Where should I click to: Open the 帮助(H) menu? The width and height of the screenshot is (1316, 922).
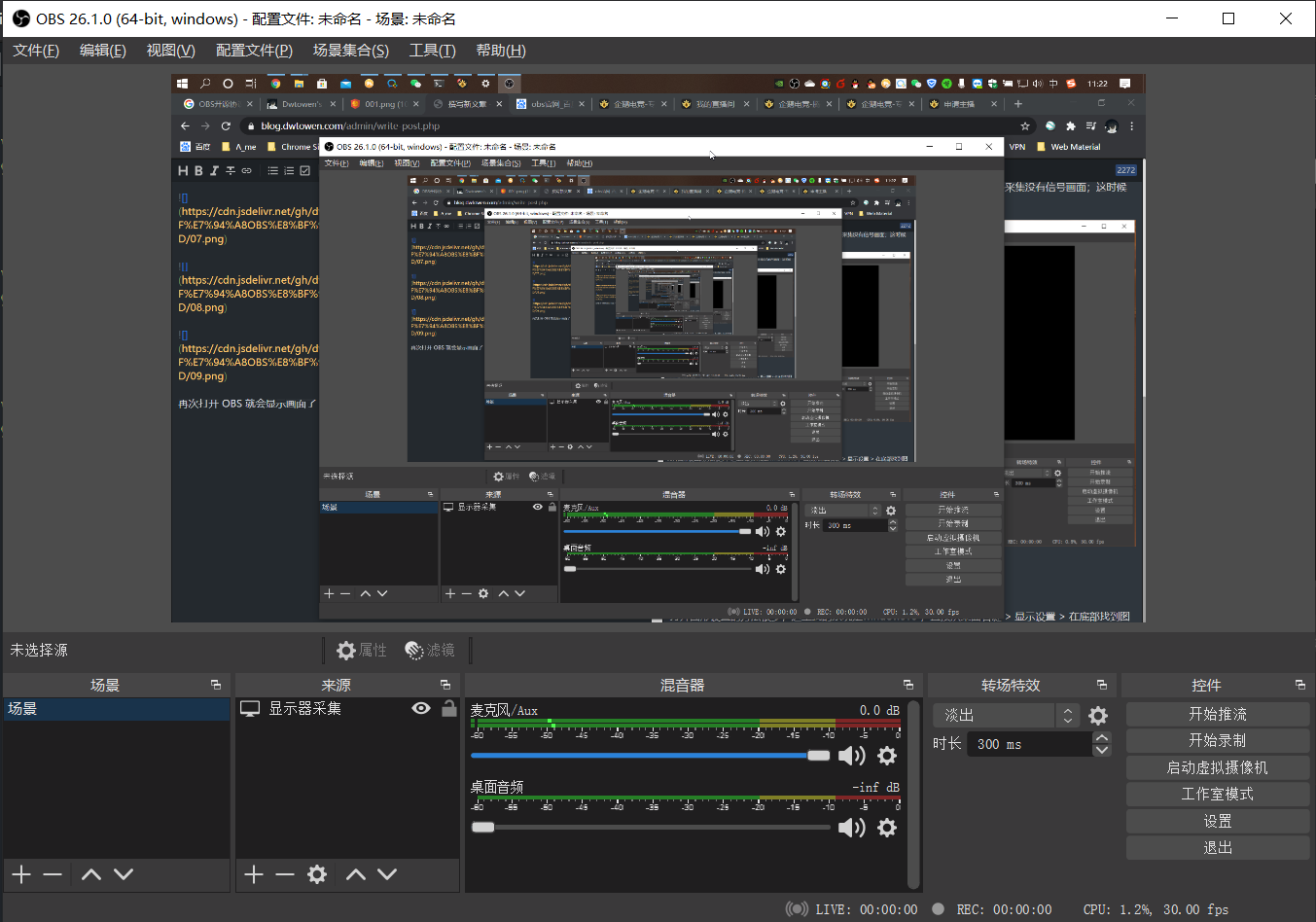[501, 51]
